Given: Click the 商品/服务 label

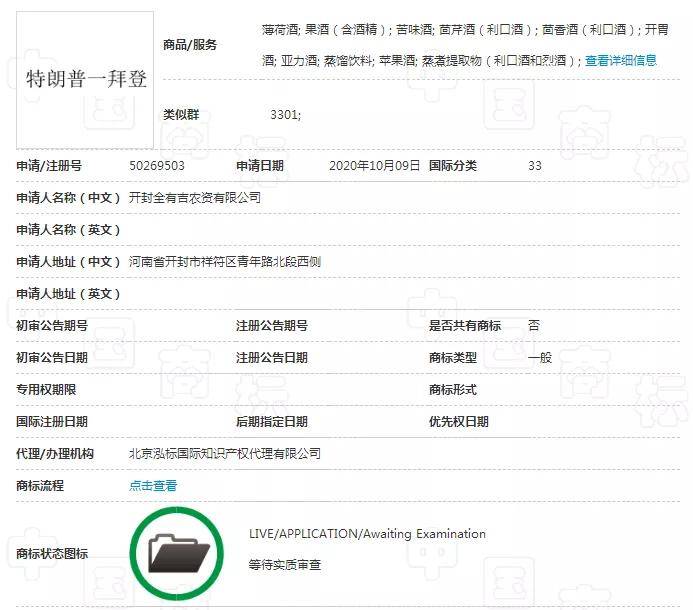Looking at the screenshot, I should (190, 45).
